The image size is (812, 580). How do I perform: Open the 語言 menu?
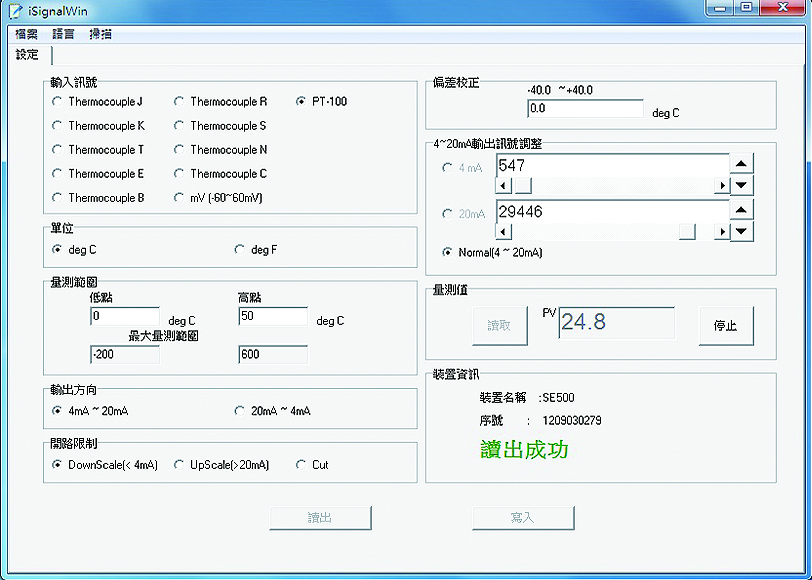coord(63,35)
